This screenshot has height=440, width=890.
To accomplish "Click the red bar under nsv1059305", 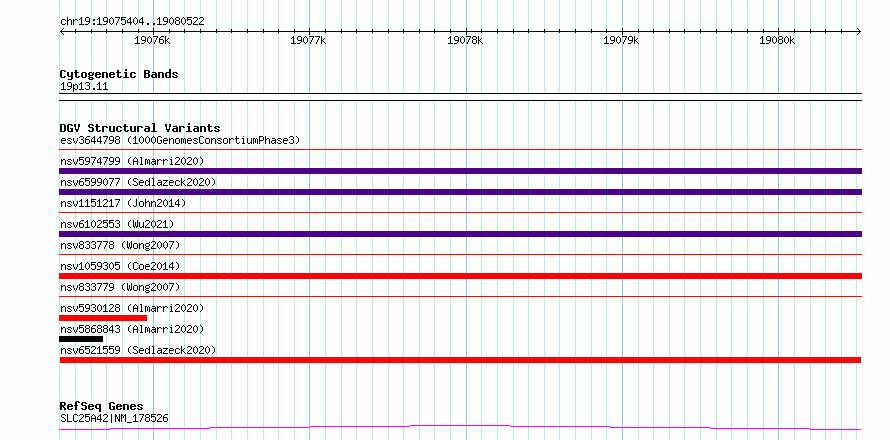I will coord(460,276).
